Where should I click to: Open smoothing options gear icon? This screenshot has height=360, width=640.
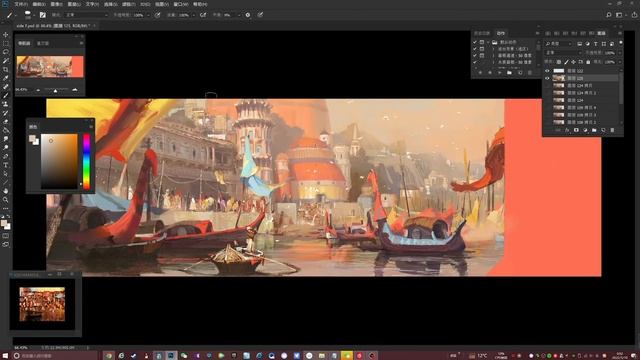[248, 15]
